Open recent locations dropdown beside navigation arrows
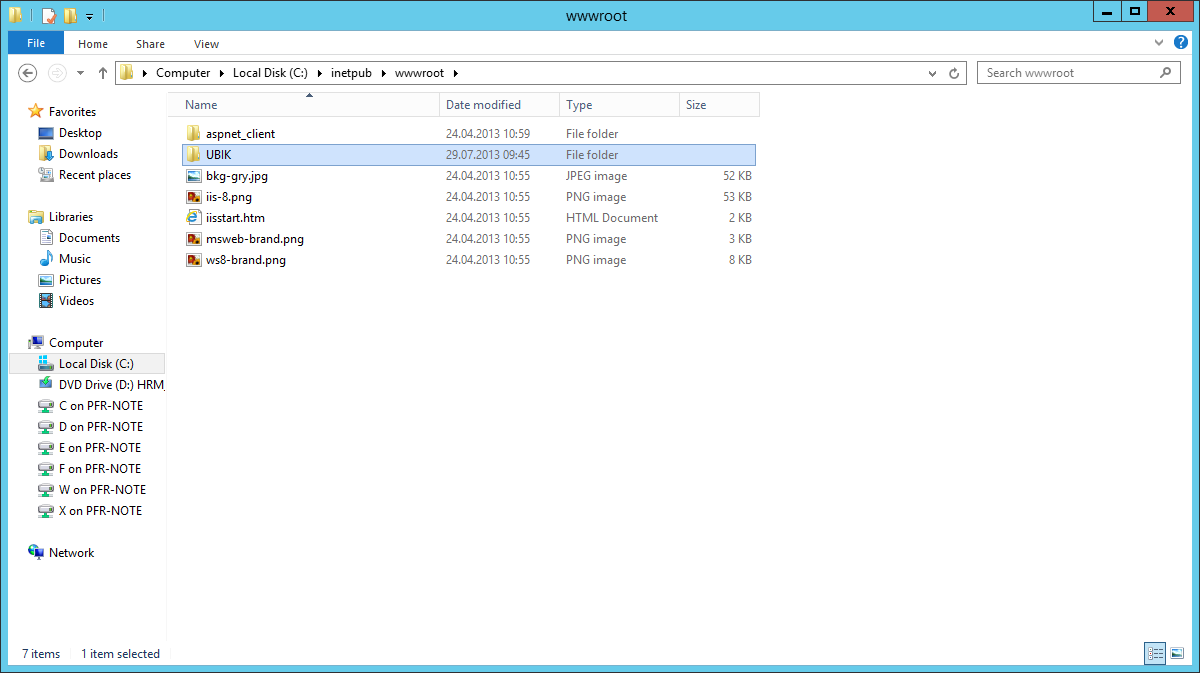Image resolution: width=1200 pixels, height=673 pixels. [82, 73]
